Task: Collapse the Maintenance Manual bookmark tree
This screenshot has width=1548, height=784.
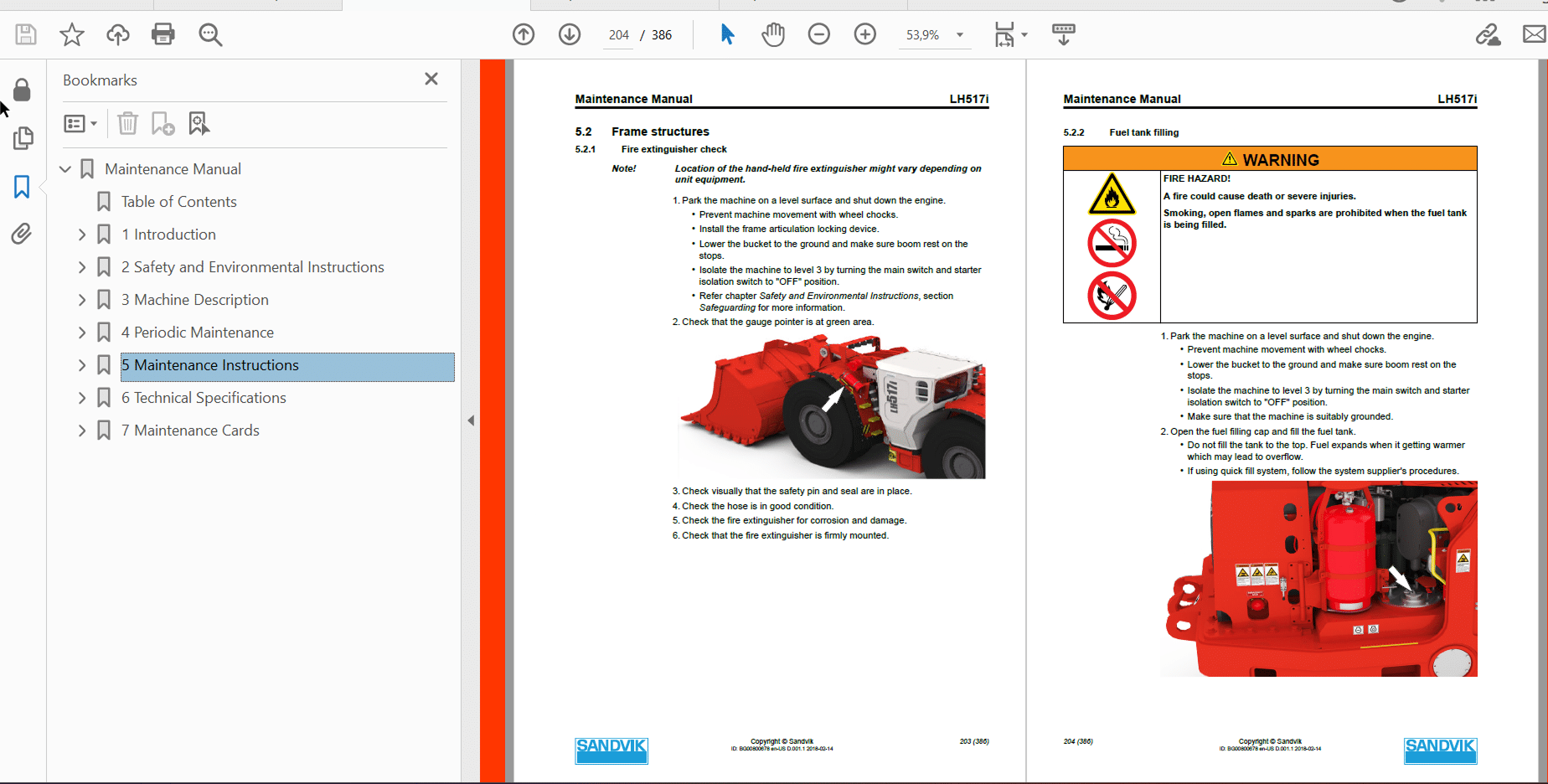Action: 65,169
